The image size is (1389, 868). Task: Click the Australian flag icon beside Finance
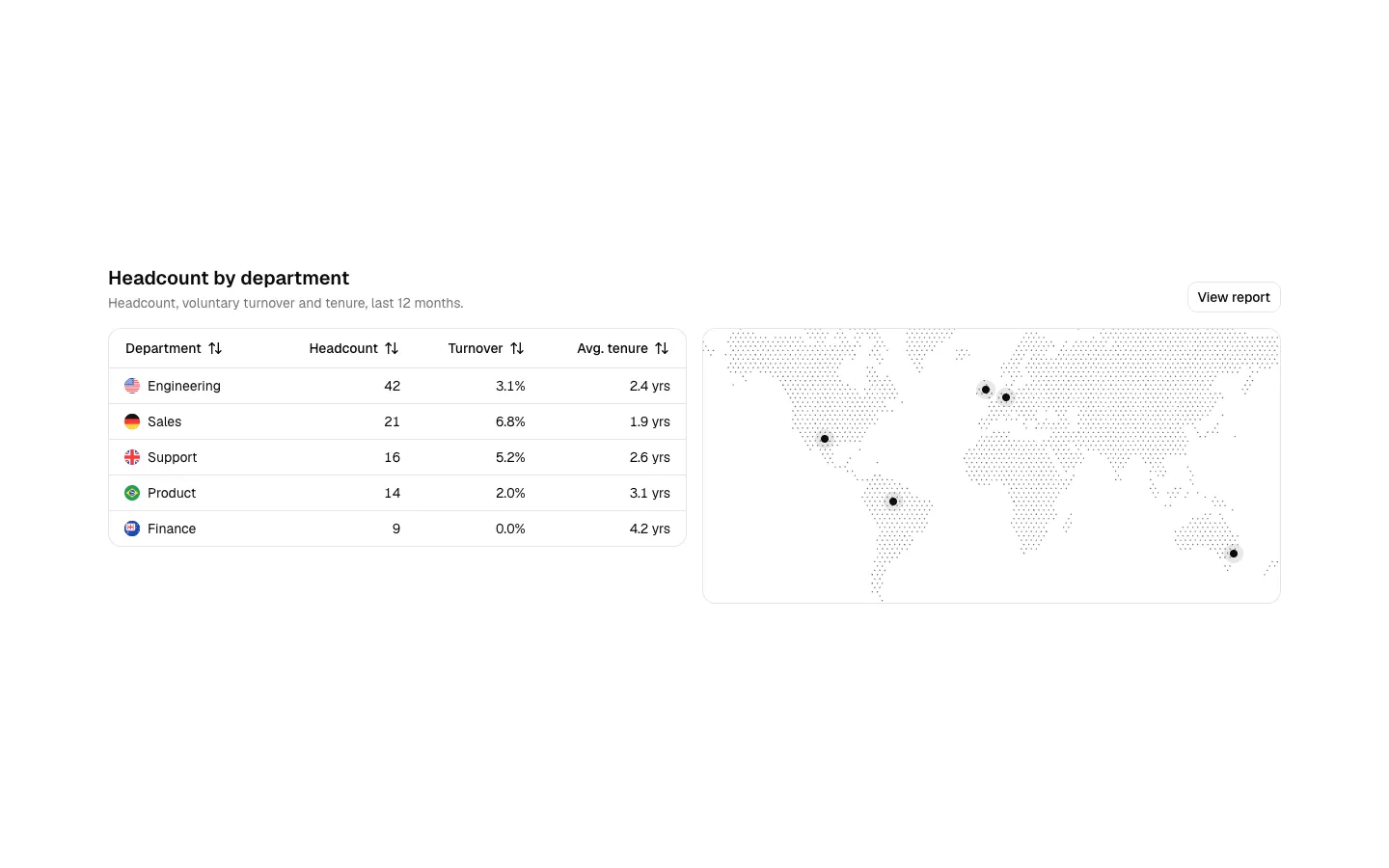pos(132,529)
